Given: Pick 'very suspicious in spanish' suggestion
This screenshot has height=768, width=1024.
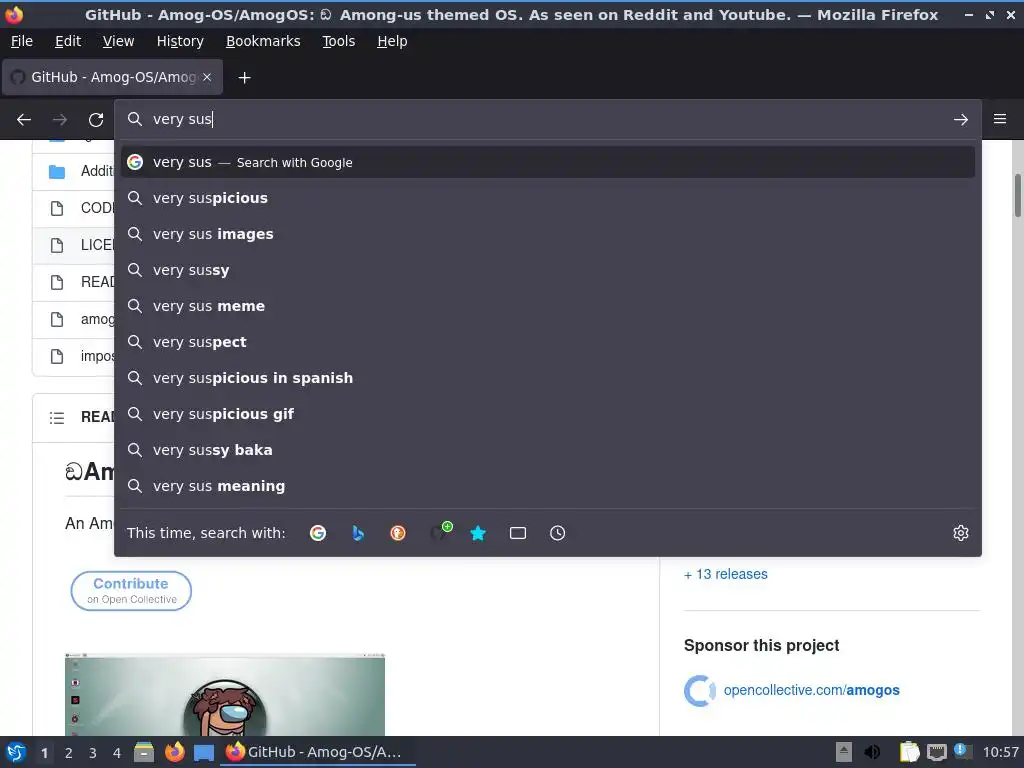Looking at the screenshot, I should point(547,377).
